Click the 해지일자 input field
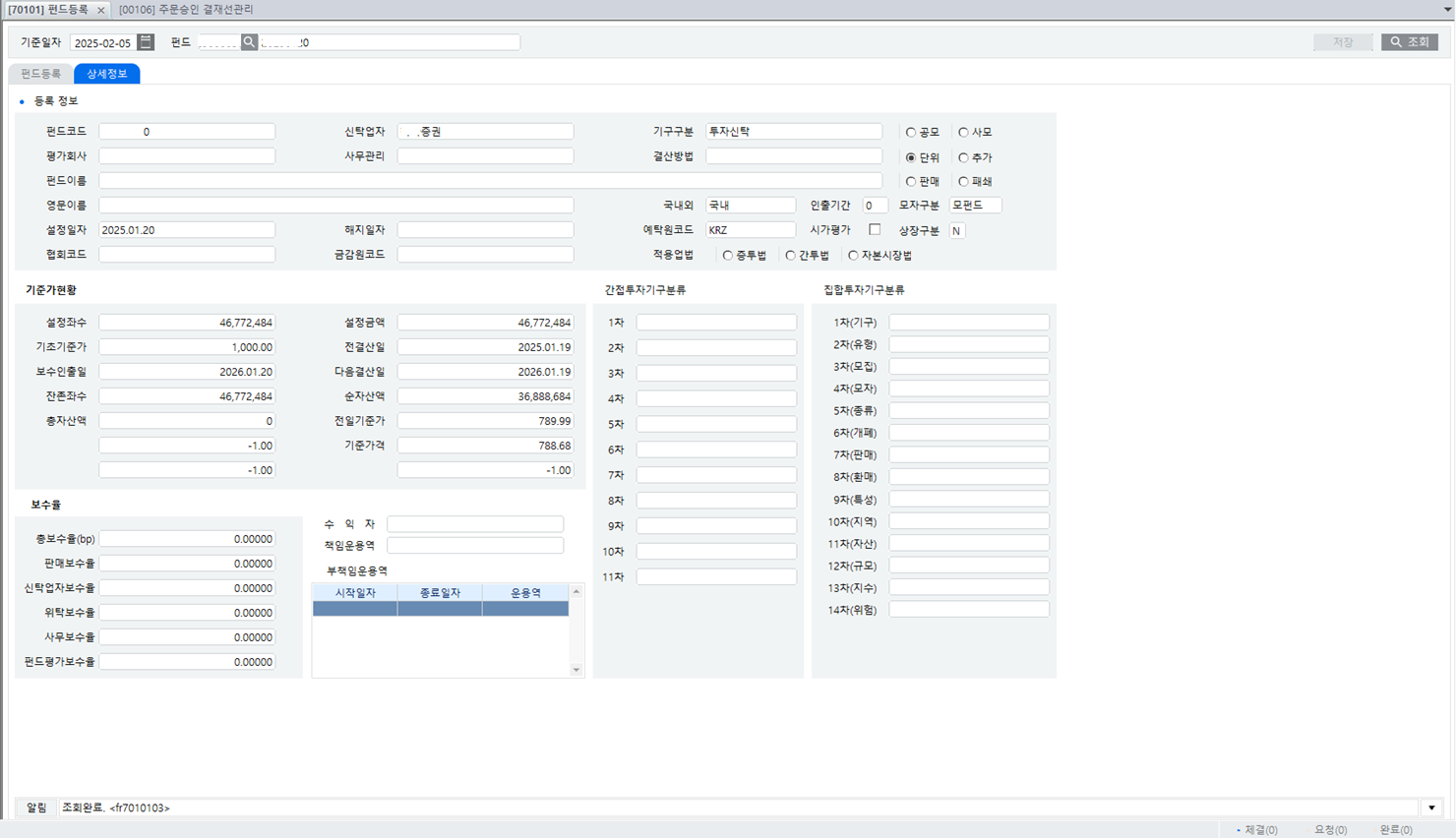 pos(485,229)
